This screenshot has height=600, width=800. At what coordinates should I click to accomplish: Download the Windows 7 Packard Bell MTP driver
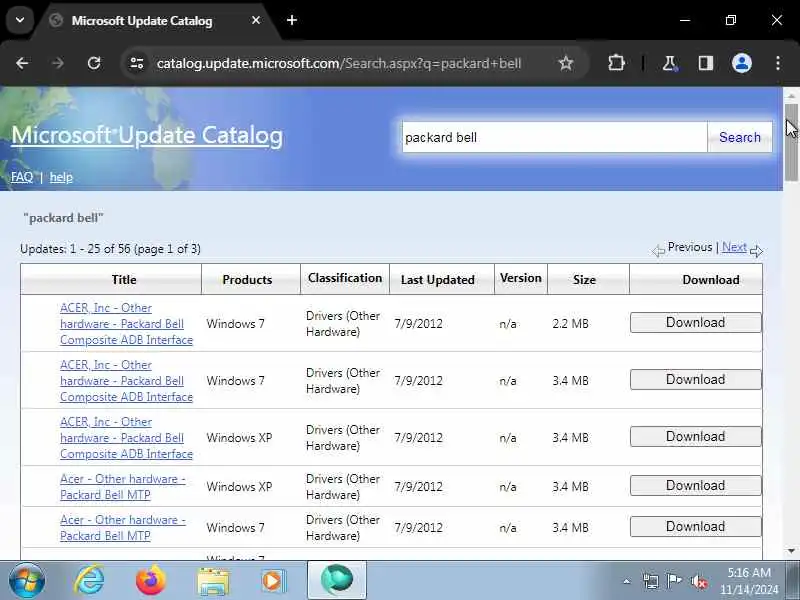click(695, 527)
